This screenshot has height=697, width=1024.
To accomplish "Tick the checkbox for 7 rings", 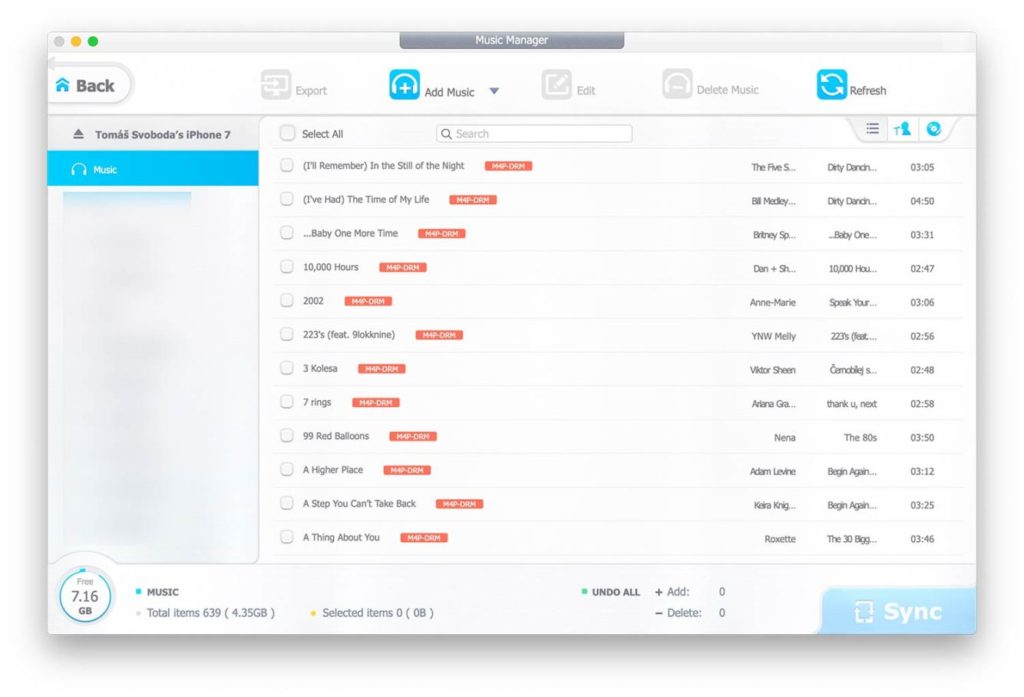I will (287, 402).
